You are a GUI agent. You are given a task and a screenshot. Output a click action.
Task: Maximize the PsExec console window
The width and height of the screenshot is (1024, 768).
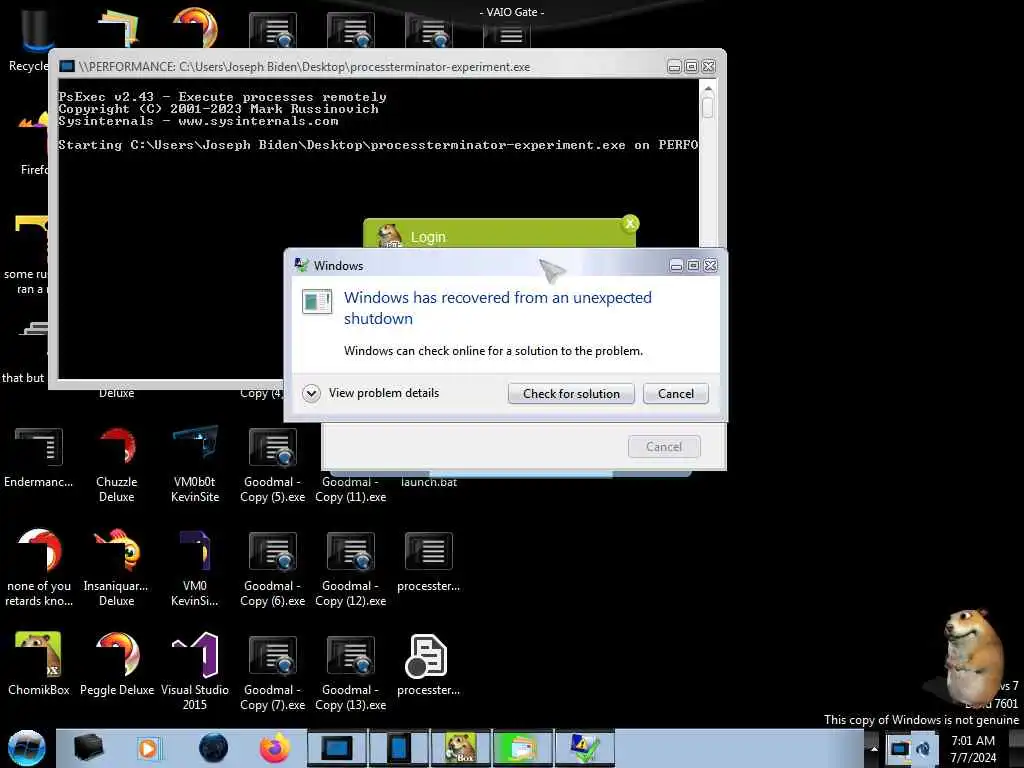pyautogui.click(x=691, y=67)
